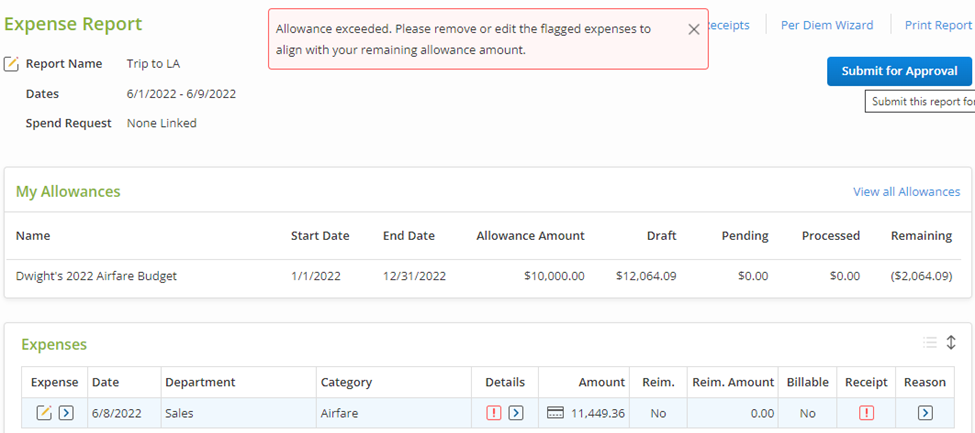This screenshot has height=433, width=975.
Task: Click the list view icon in Expenses
Action: tap(930, 343)
